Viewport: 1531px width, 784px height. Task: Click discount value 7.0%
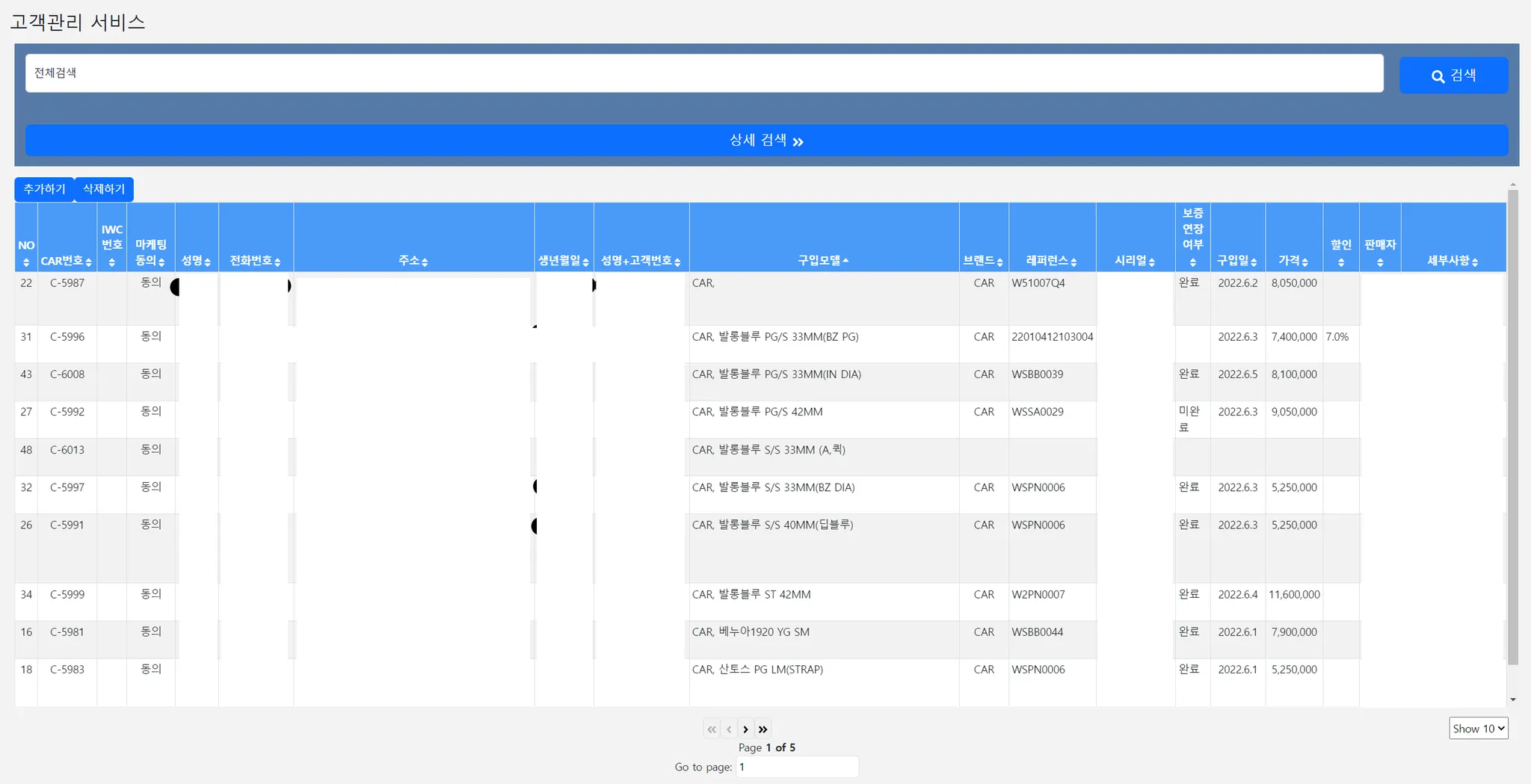[1337, 337]
